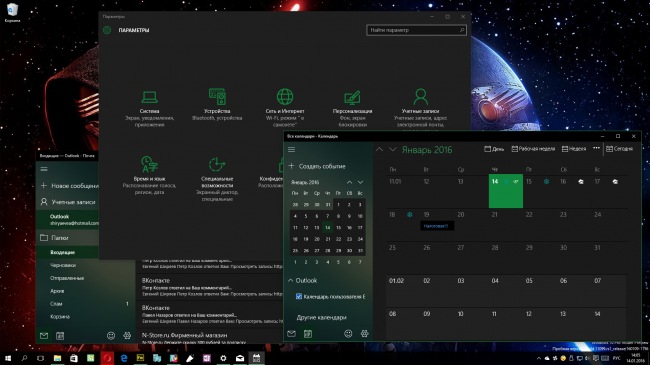The image size is (650, 365).
Task: Click Новое сообщение in Mail
Action: tap(69, 186)
